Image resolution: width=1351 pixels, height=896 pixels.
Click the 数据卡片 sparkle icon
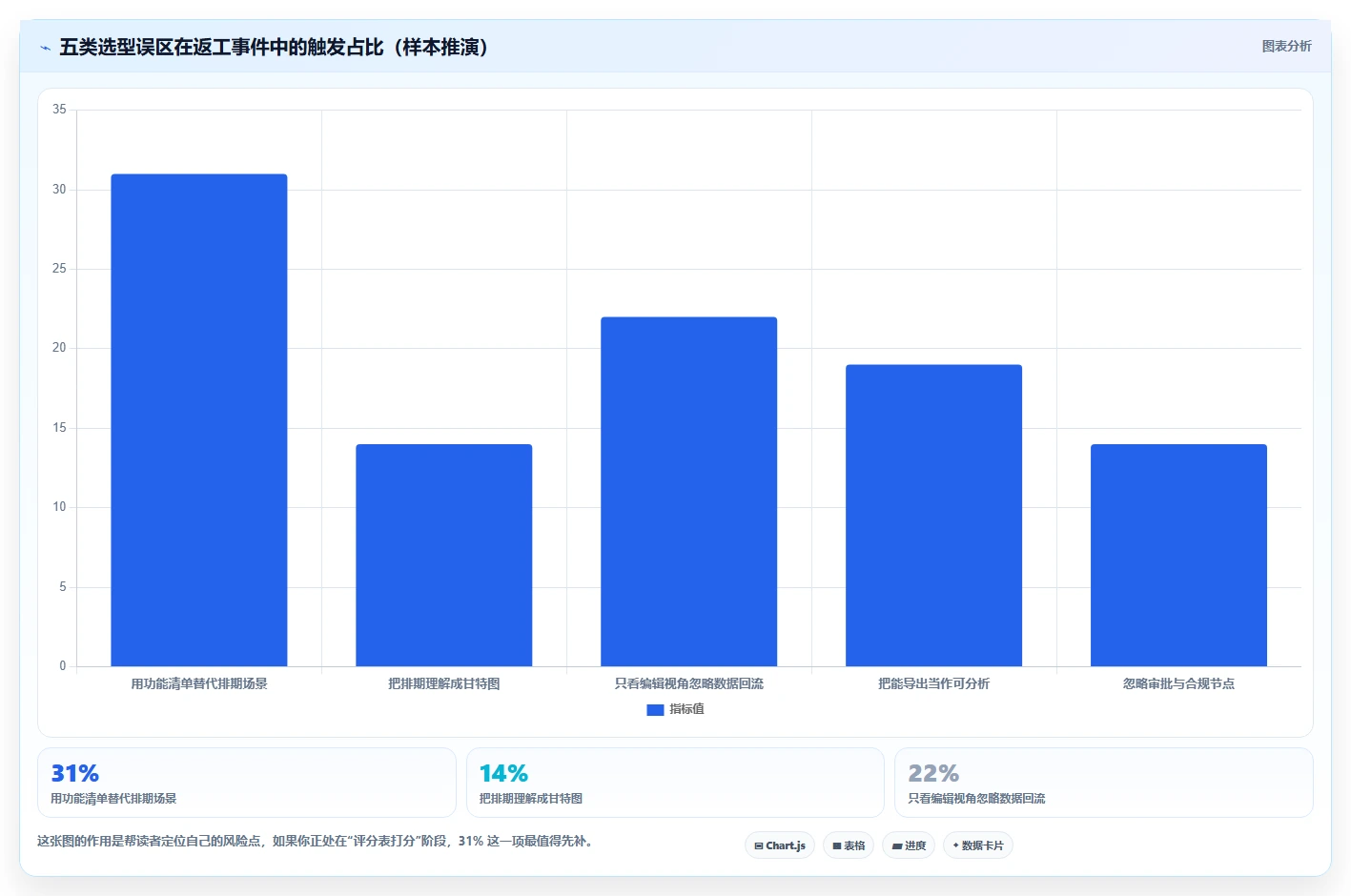coord(955,845)
